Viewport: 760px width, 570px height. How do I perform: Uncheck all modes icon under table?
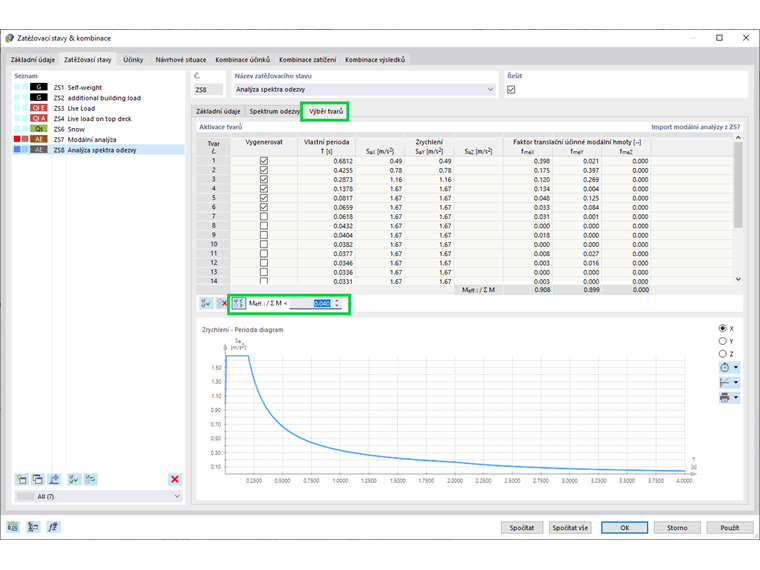(x=222, y=303)
